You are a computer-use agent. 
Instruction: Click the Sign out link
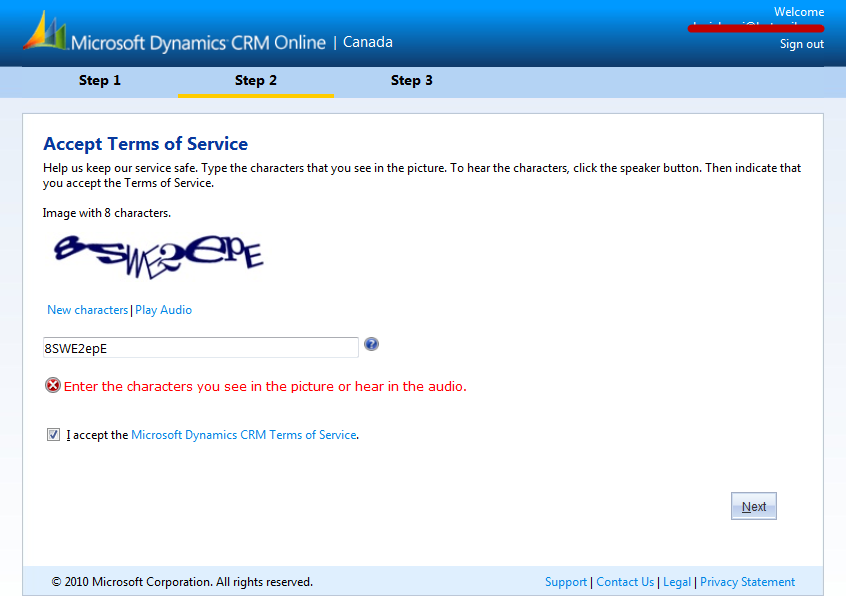802,44
